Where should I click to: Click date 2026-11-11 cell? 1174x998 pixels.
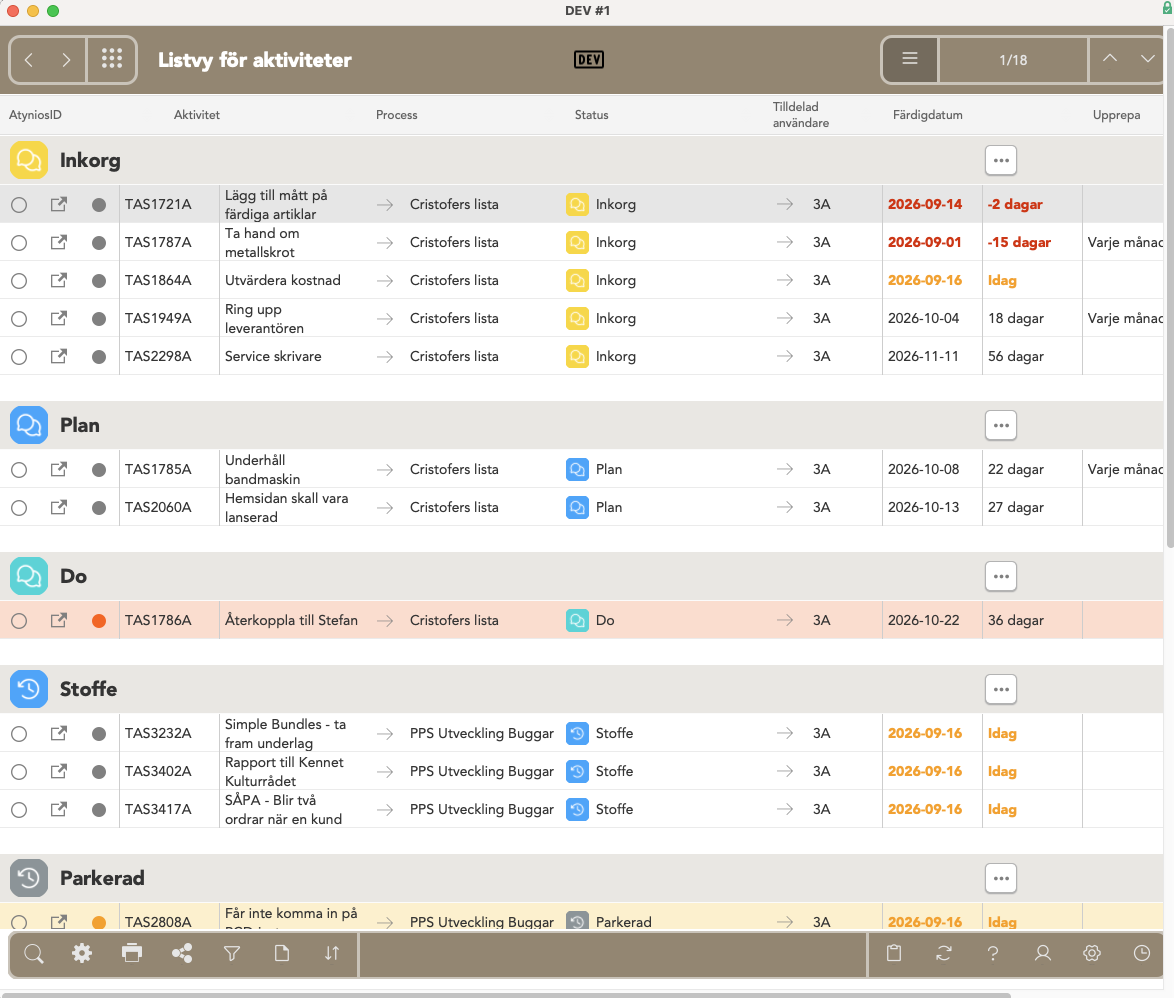[x=923, y=356]
